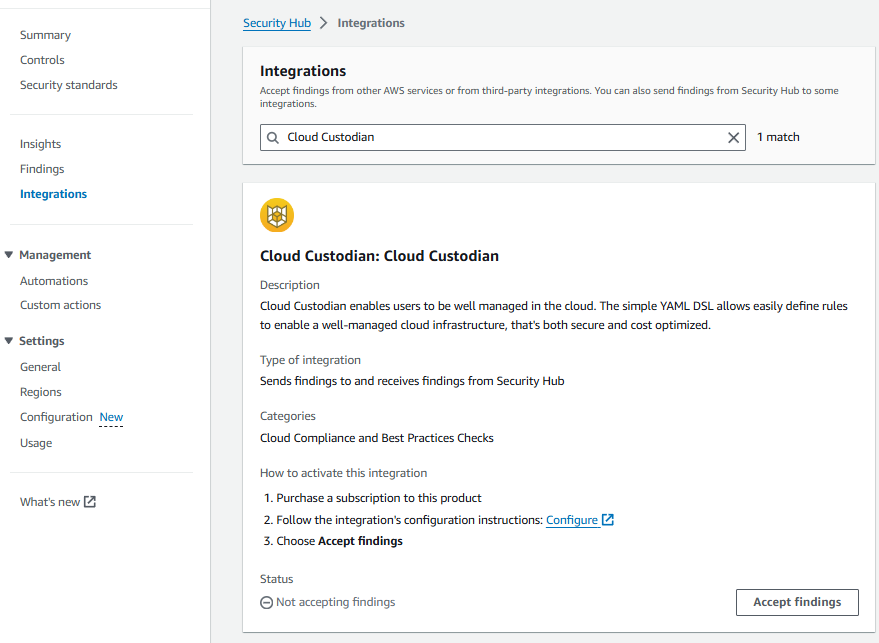This screenshot has height=643, width=879.
Task: Open Automations under Management
Action: [54, 281]
